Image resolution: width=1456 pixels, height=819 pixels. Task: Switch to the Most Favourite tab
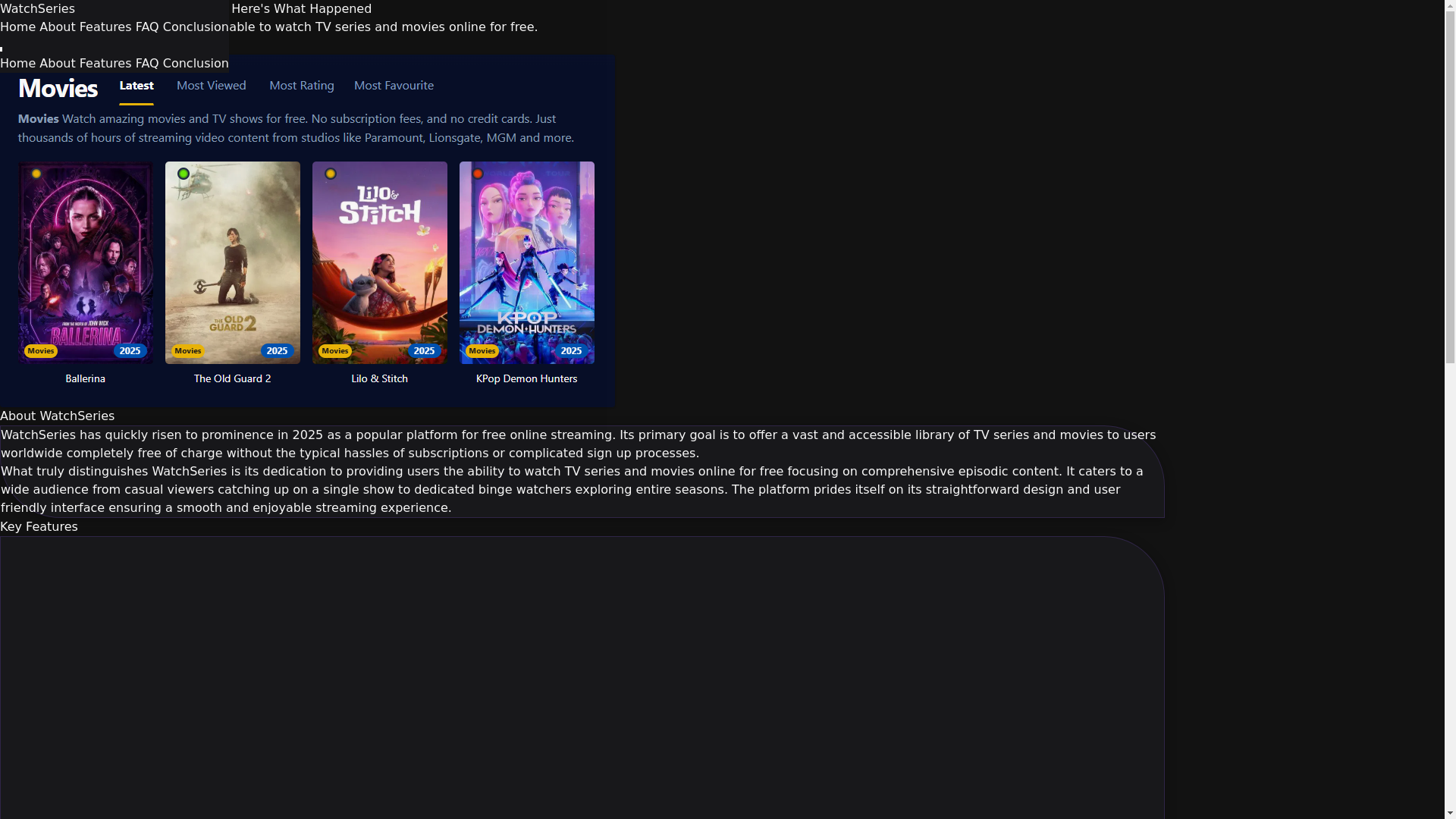point(394,86)
